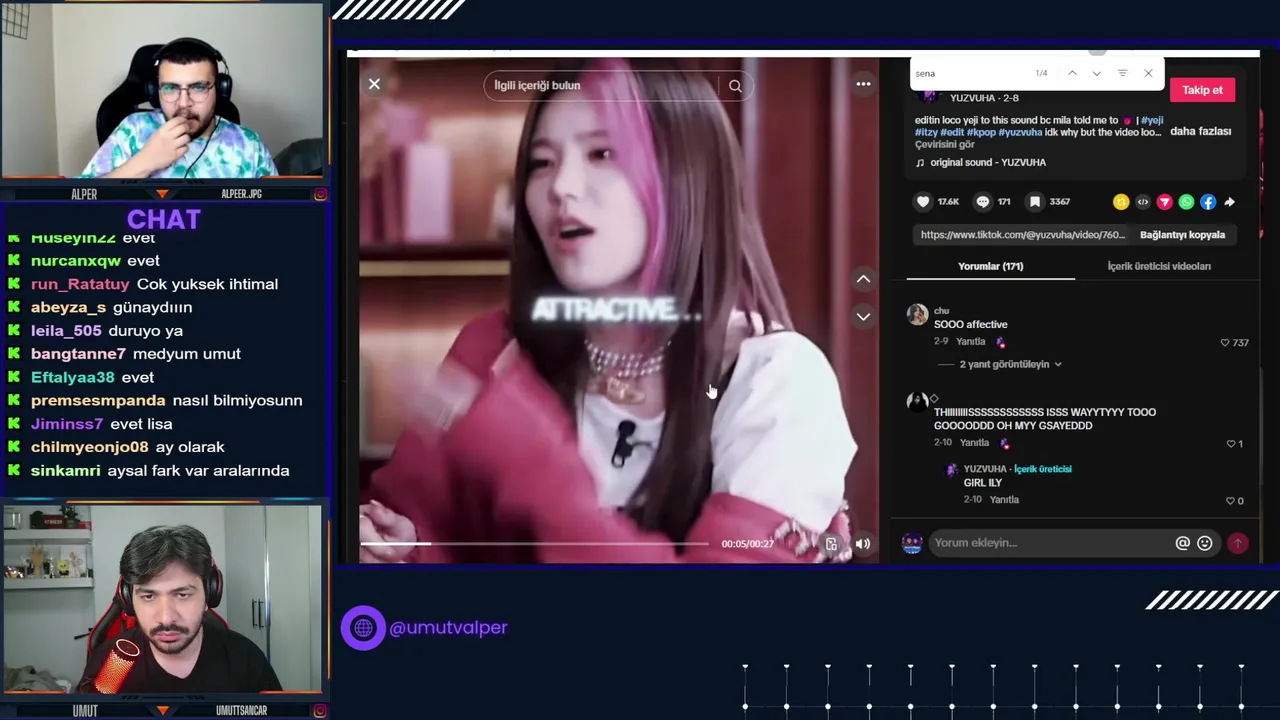The image size is (1280, 720).
Task: Insert mention with @ icon
Action: (x=1182, y=543)
